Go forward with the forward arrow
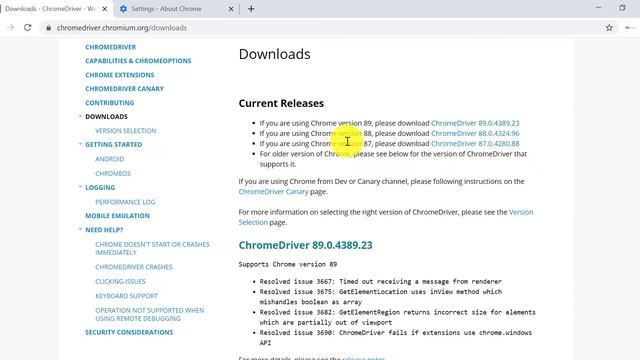 pyautogui.click(x=11, y=28)
